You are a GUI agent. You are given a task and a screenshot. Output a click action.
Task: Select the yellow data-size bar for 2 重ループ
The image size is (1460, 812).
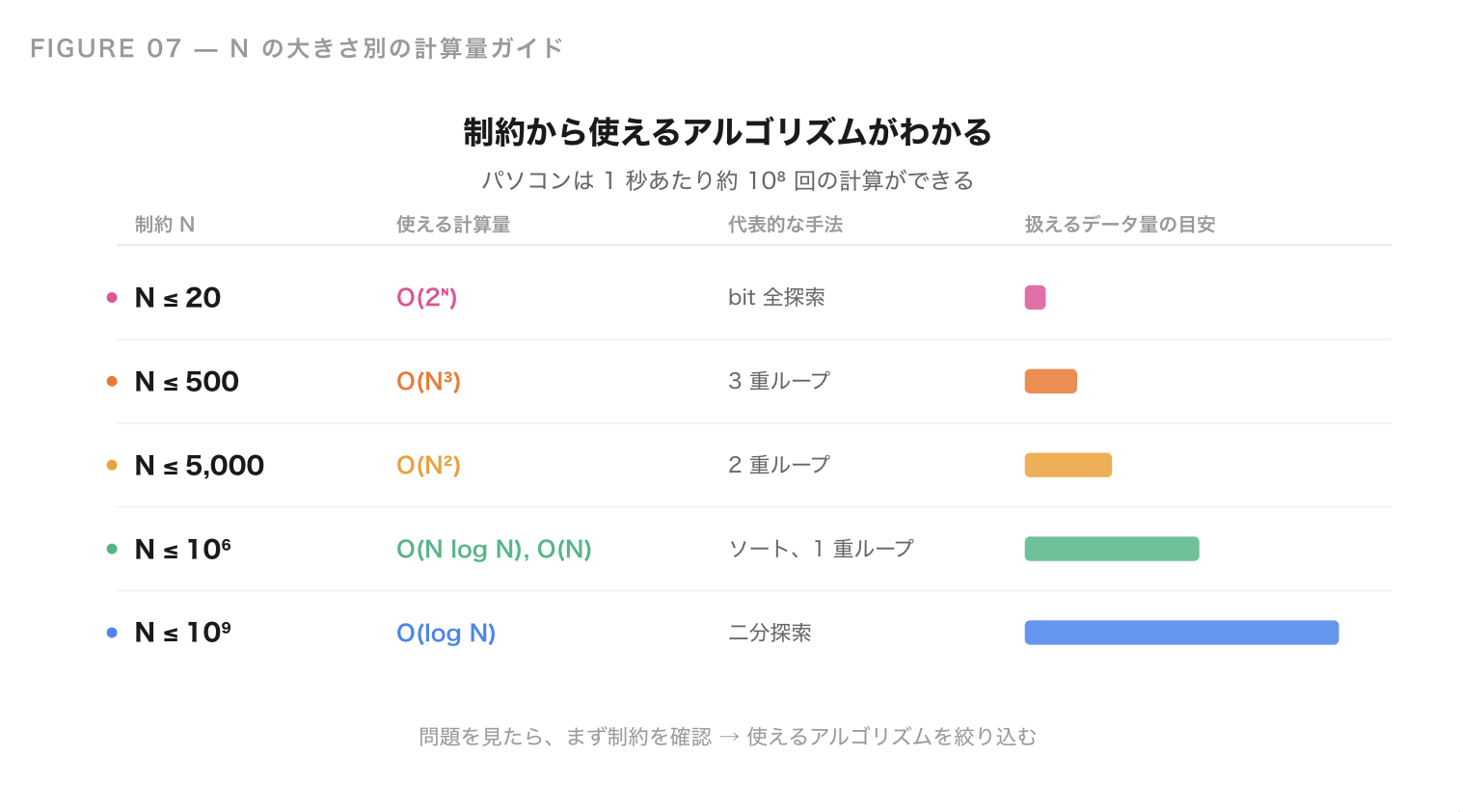tap(1068, 465)
